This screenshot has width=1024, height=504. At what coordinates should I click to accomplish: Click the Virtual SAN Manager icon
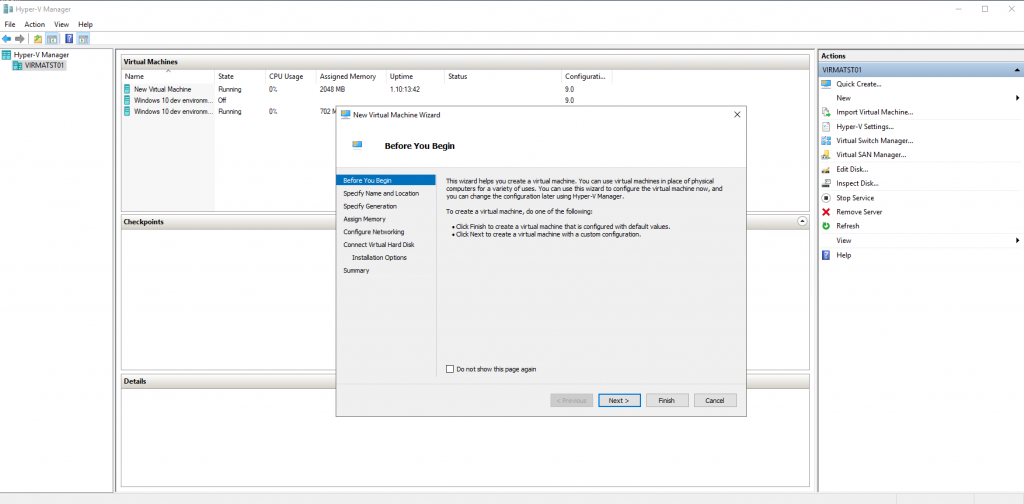point(826,155)
